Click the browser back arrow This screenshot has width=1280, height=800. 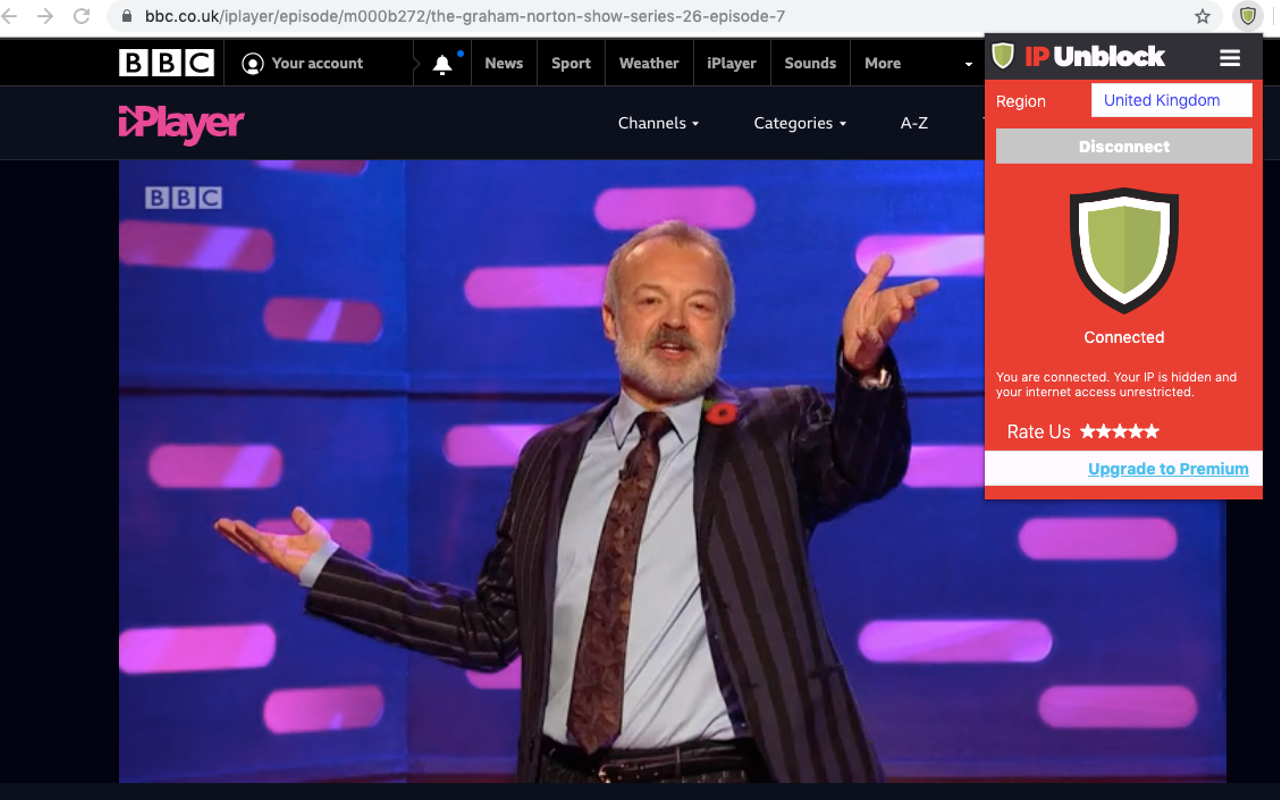pyautogui.click(x=10, y=16)
